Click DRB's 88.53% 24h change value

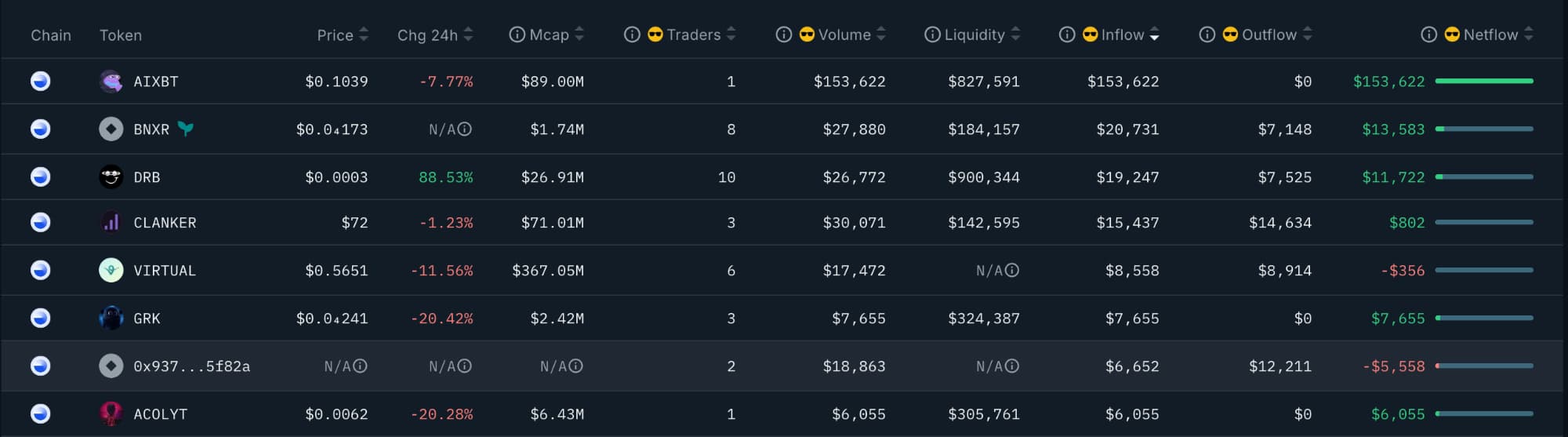coord(445,177)
